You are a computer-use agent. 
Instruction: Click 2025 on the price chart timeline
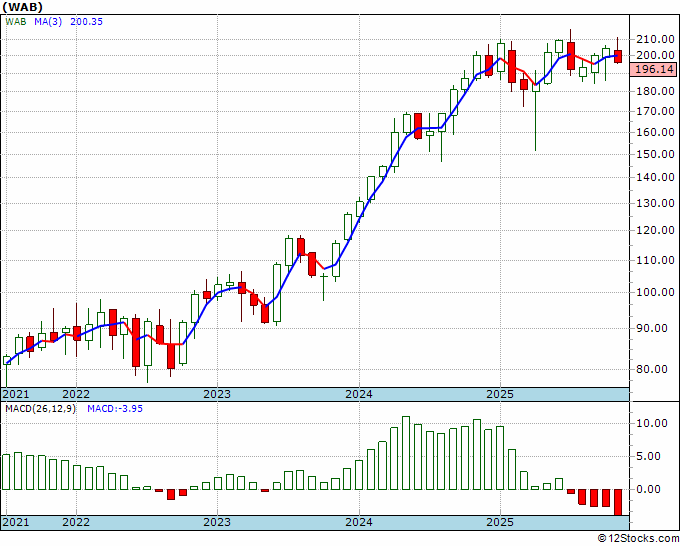click(500, 394)
